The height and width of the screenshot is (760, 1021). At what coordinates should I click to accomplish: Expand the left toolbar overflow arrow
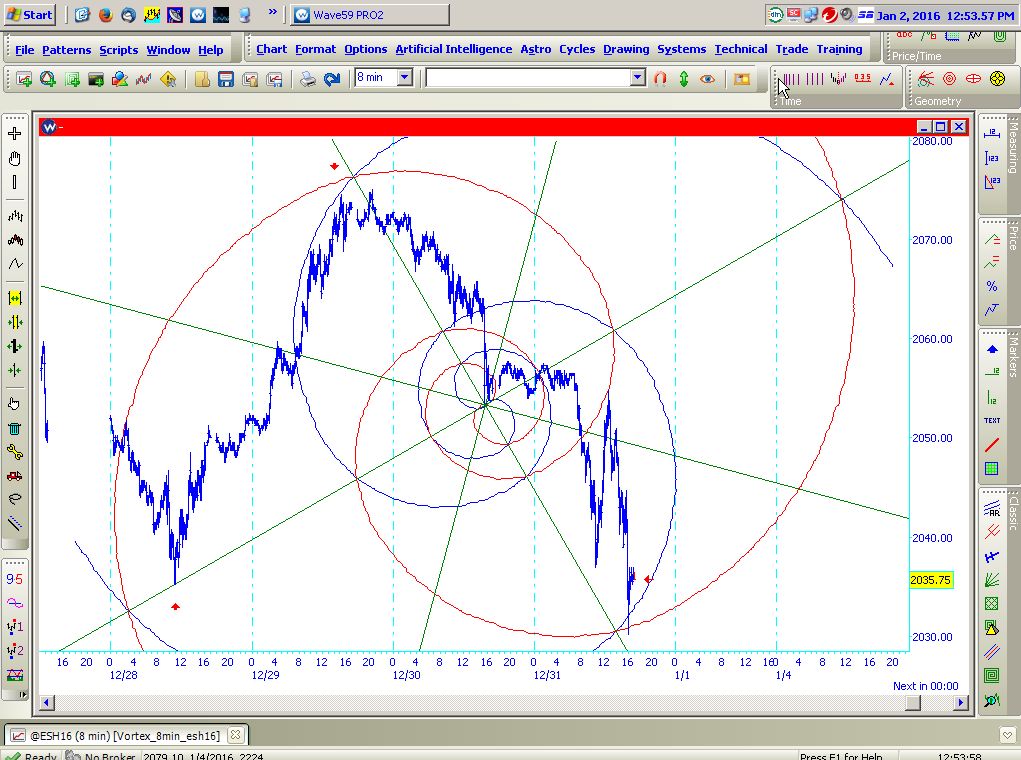pyautogui.click(x=23, y=694)
